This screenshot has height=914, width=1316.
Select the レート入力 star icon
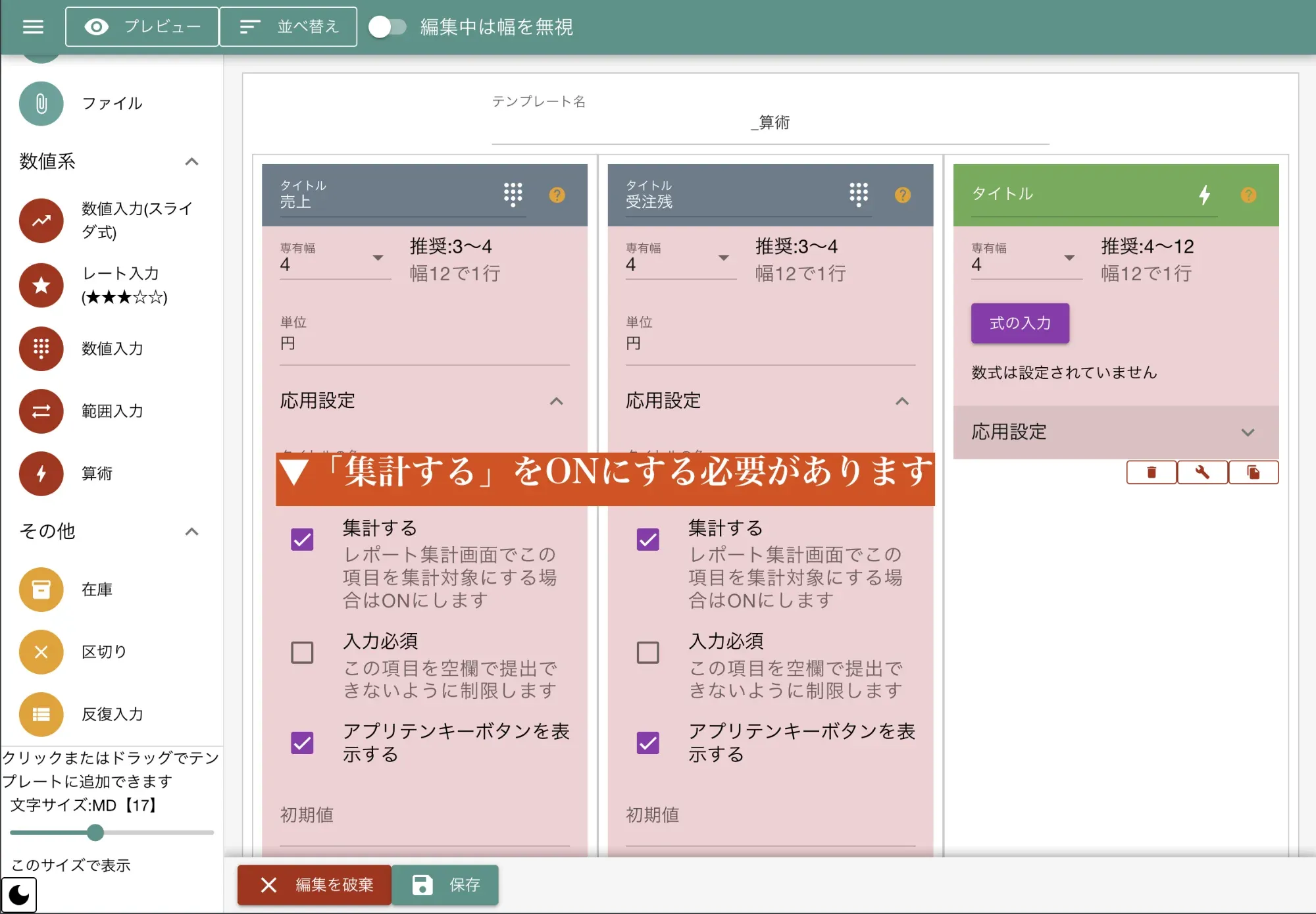(41, 286)
